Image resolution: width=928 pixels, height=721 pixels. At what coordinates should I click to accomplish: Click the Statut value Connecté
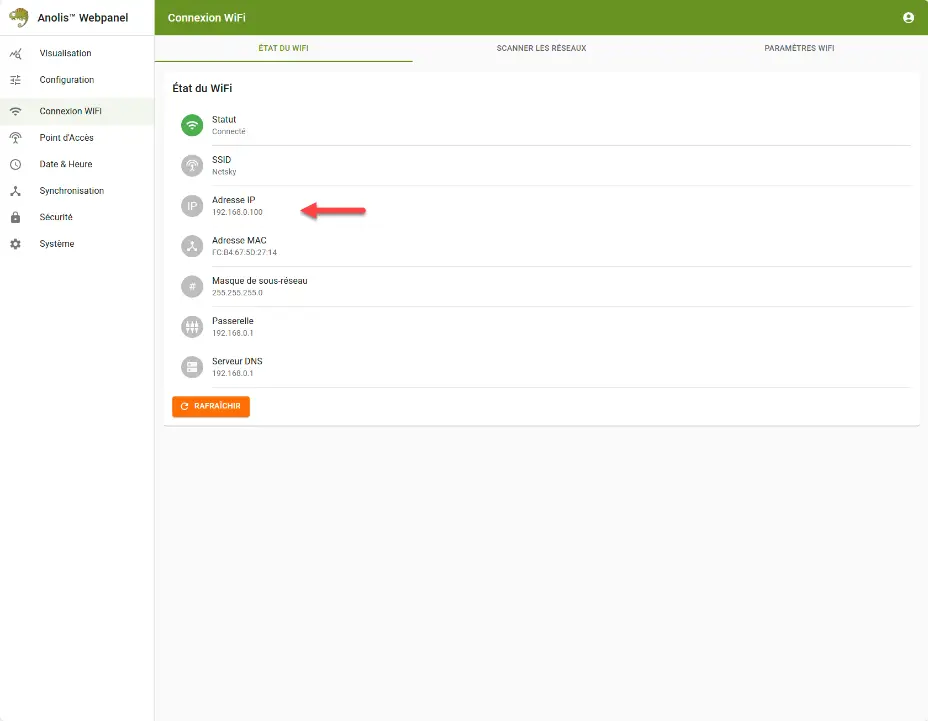228,132
